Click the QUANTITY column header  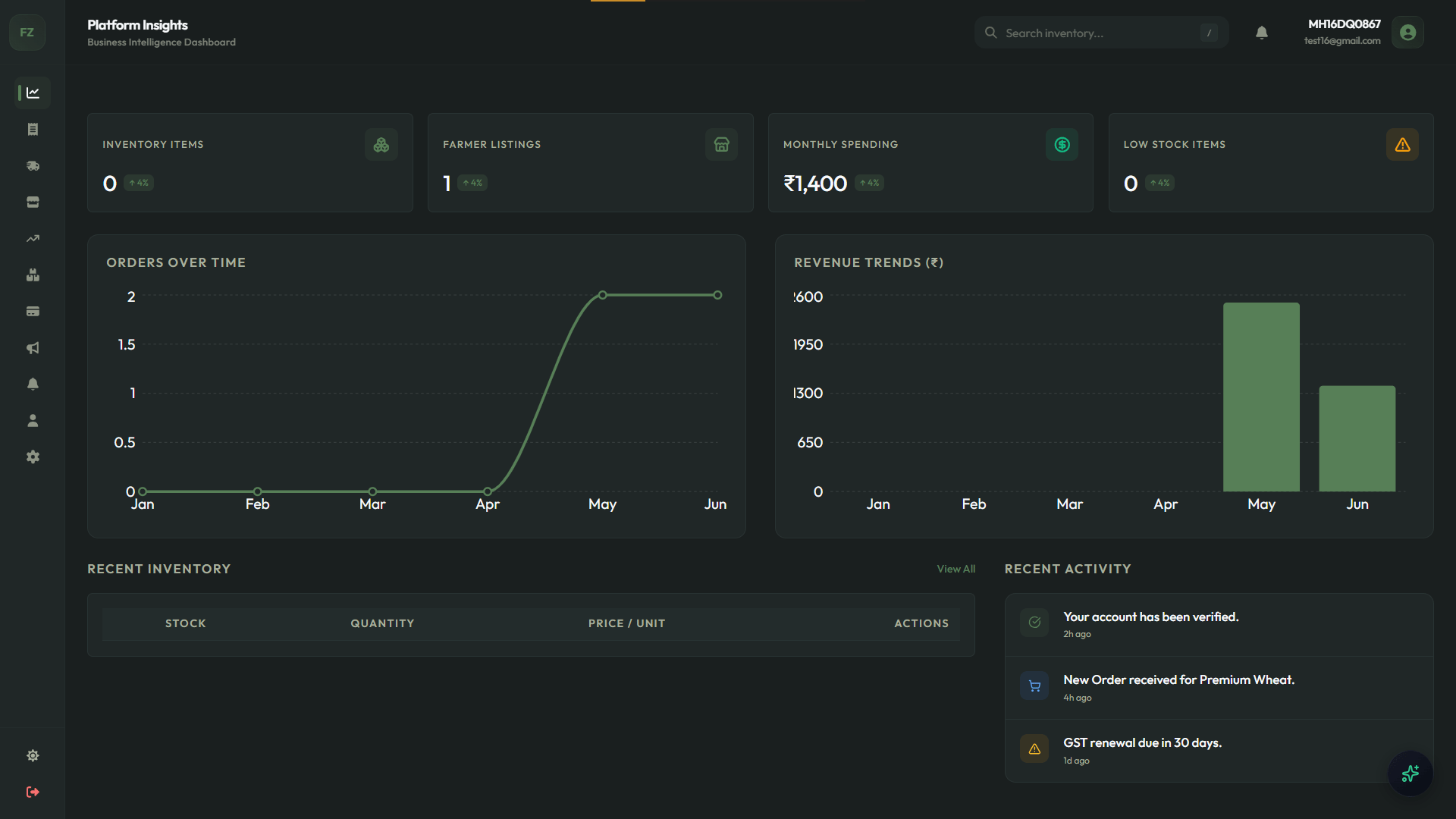[x=382, y=623]
